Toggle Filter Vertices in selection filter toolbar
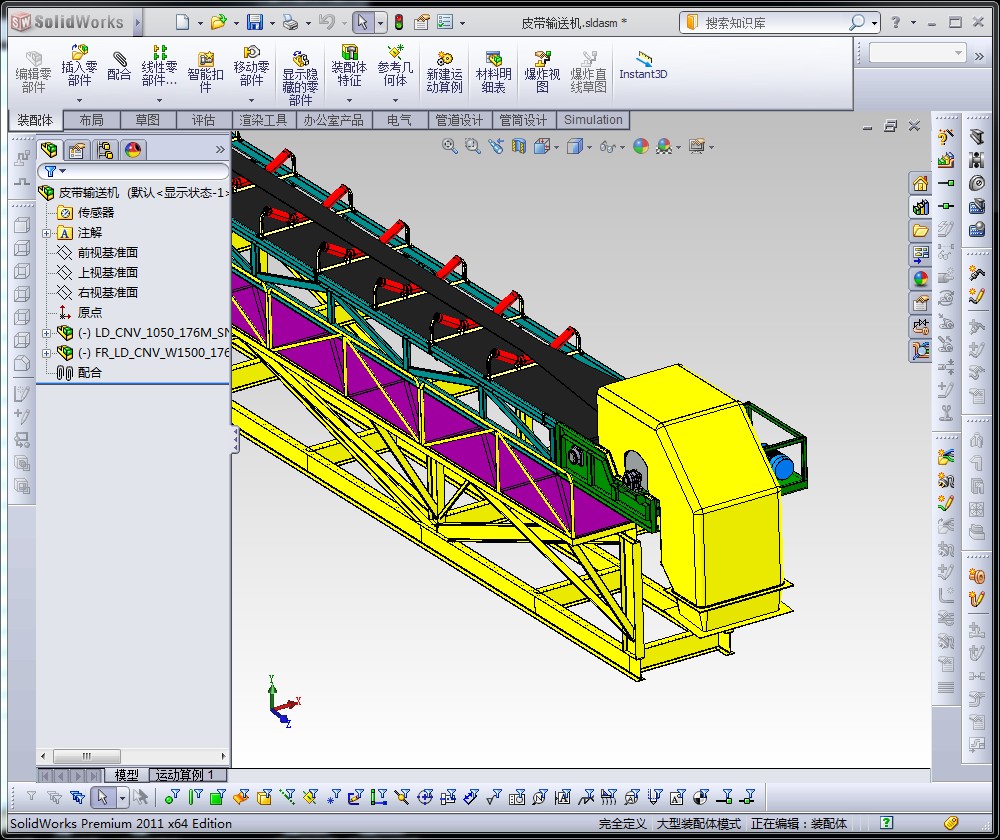 coord(172,797)
